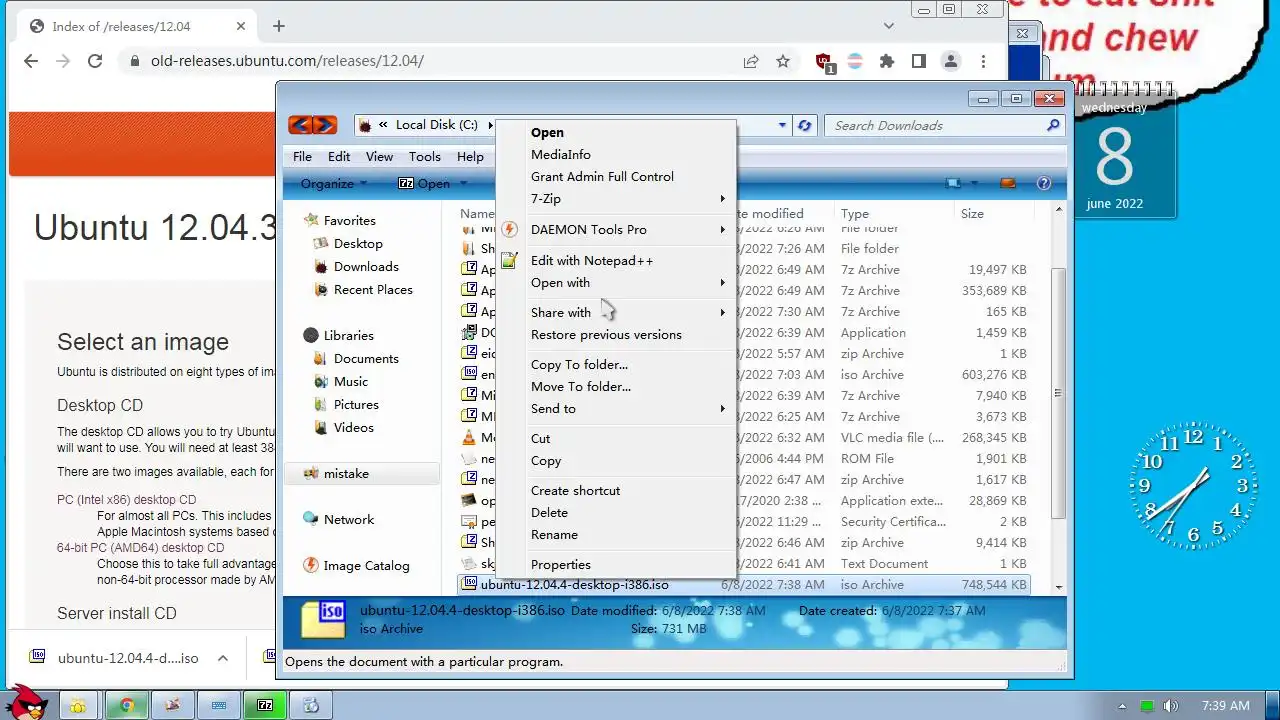Viewport: 1280px width, 720px height.
Task: Select Downloads in the Favorites tree
Action: click(366, 266)
